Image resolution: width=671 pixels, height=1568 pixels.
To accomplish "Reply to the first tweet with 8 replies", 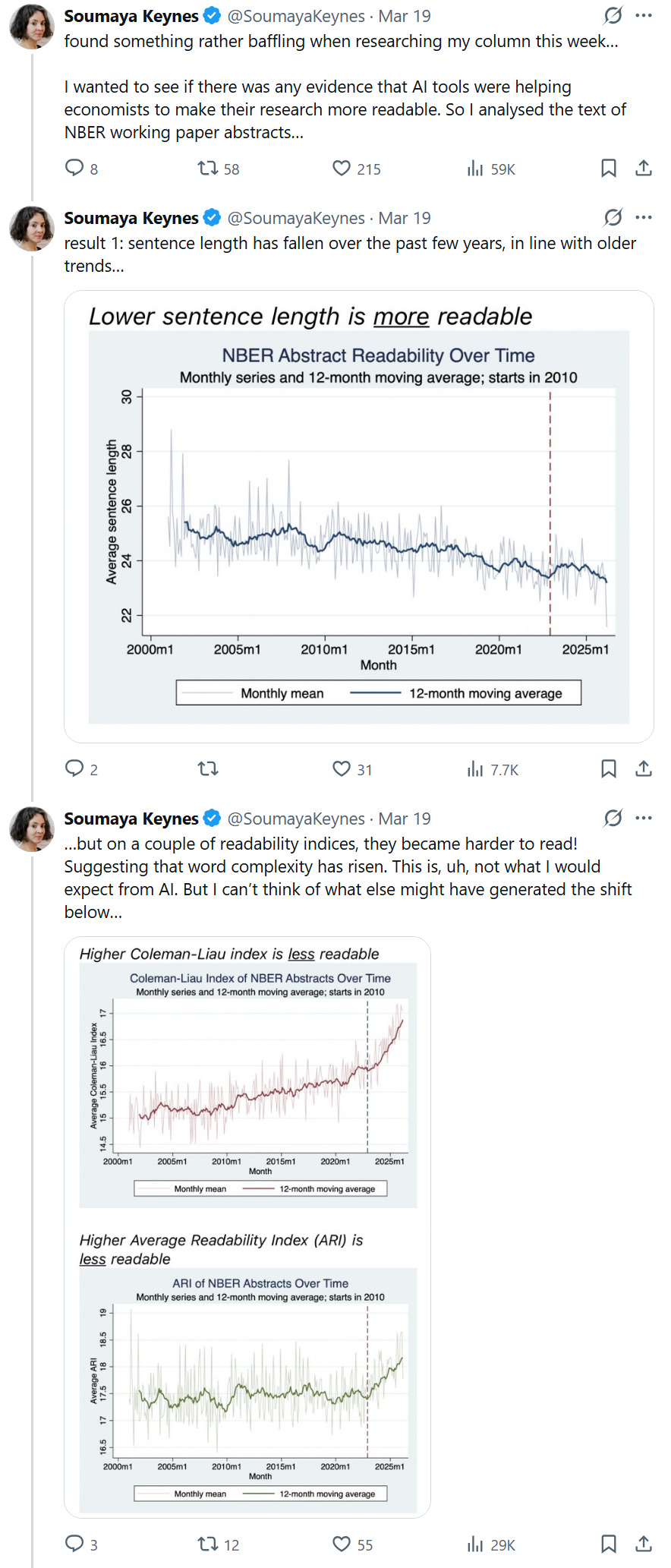I will (x=74, y=168).
